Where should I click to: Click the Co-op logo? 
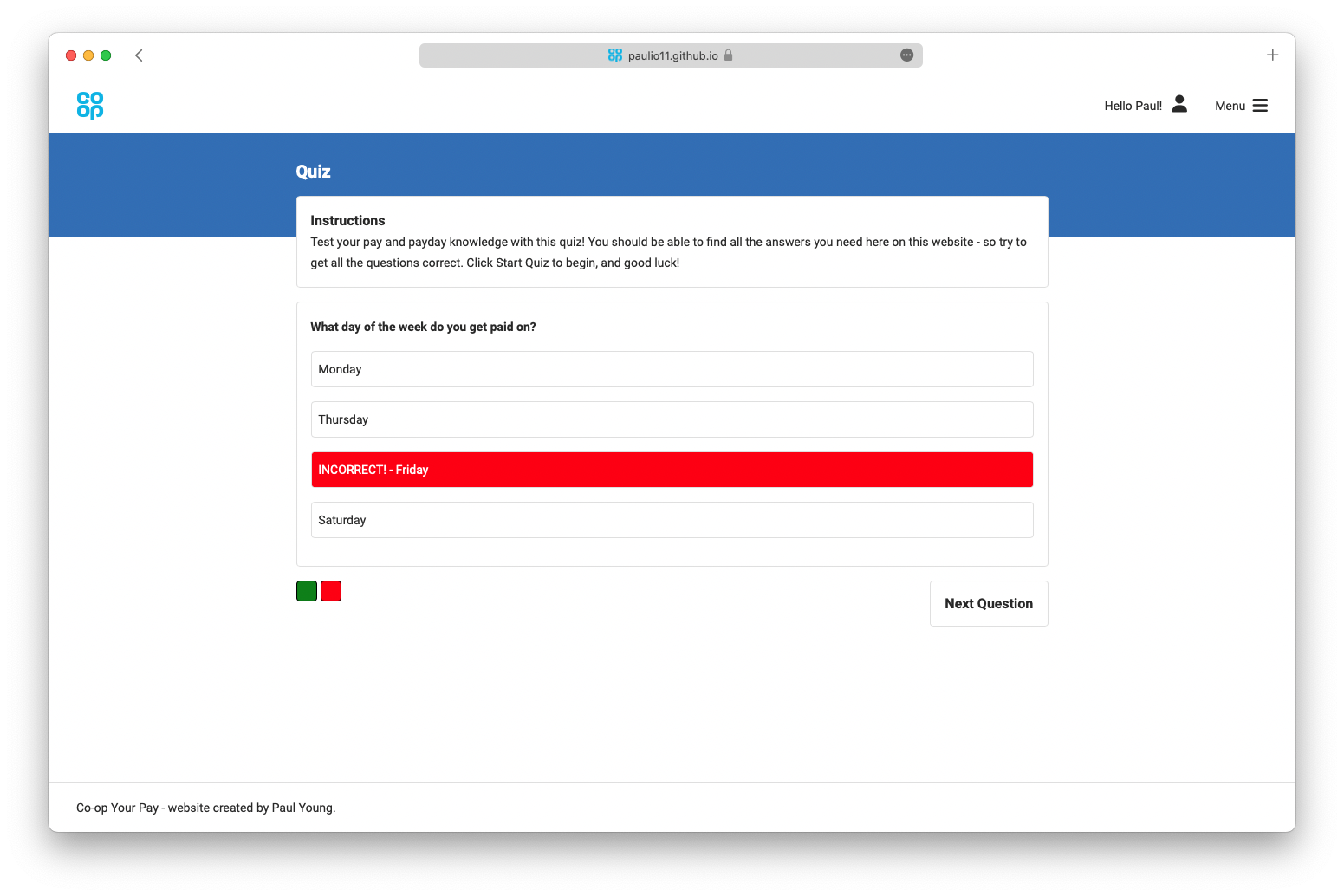[89, 105]
